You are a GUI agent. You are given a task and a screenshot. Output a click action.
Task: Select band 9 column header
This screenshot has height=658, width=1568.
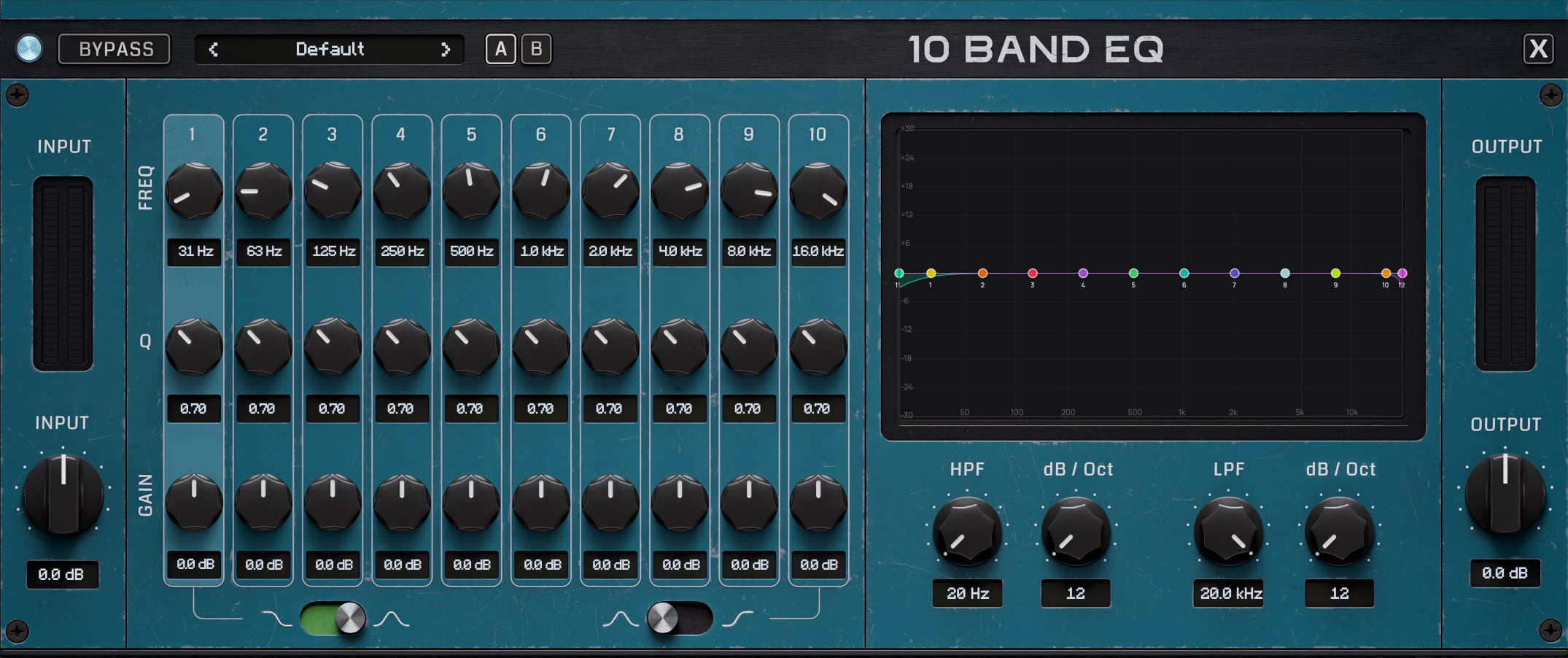pos(748,134)
